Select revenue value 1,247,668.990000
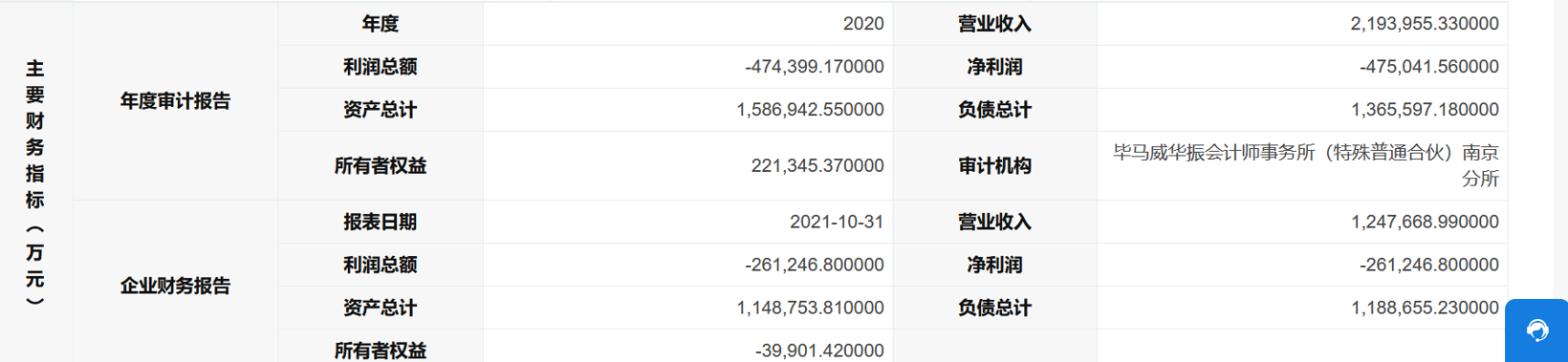The height and width of the screenshot is (362, 1568). click(x=1425, y=223)
